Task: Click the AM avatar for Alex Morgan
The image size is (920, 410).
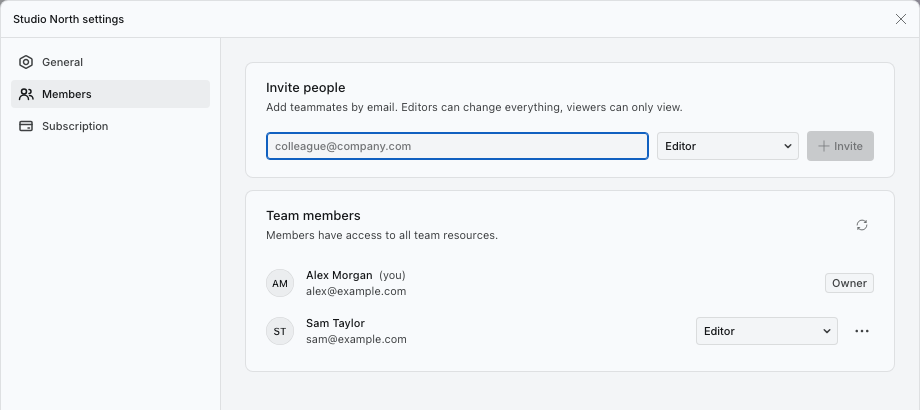Action: [x=280, y=283]
